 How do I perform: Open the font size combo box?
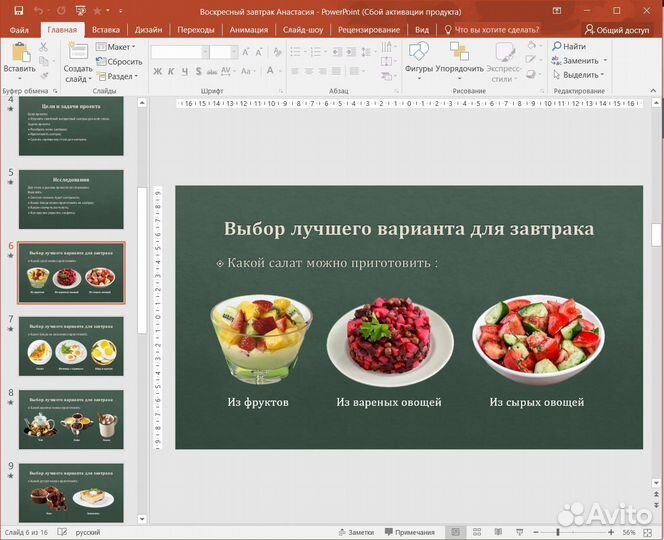click(224, 52)
